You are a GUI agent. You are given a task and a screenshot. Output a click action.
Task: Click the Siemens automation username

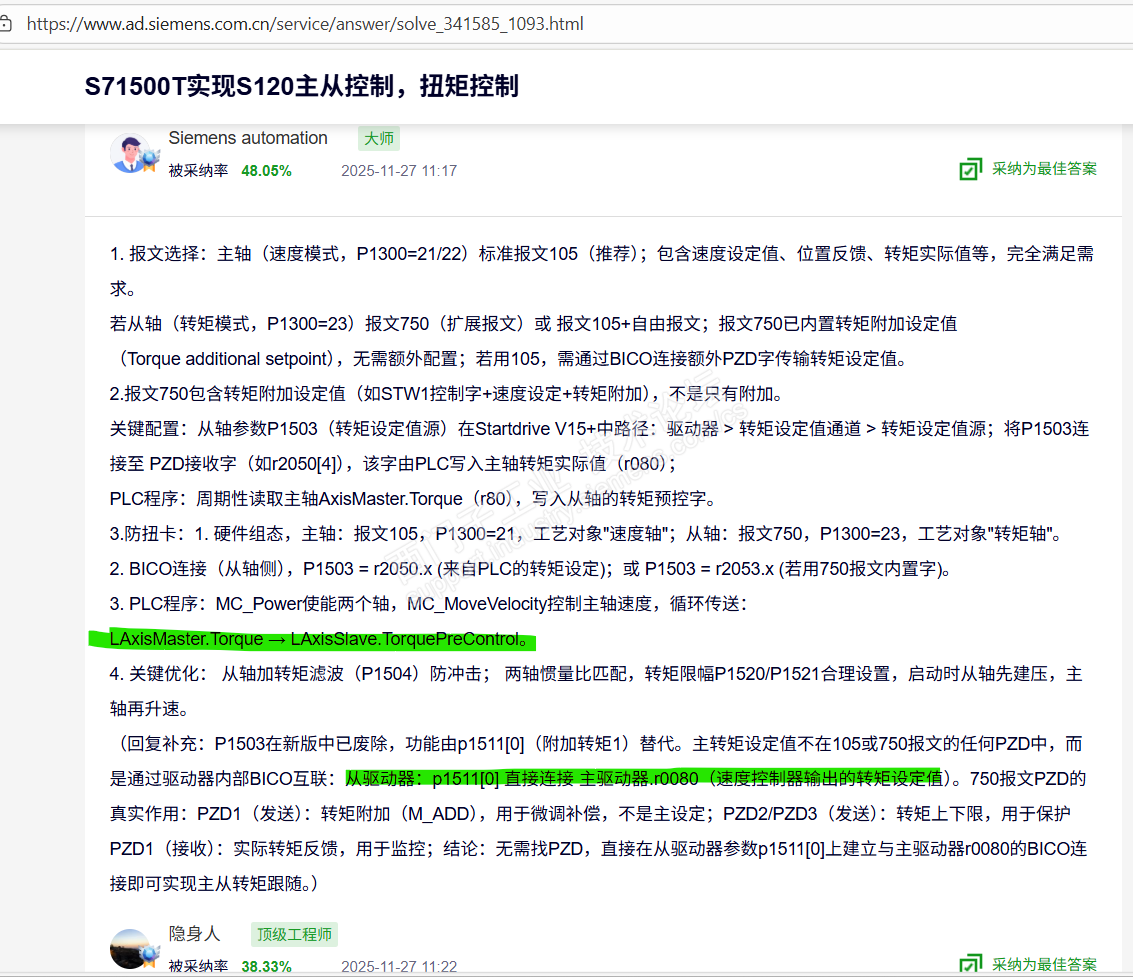(248, 138)
